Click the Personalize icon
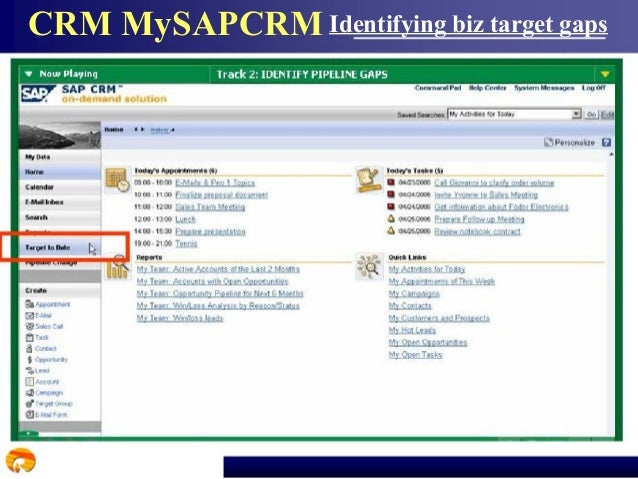 548,142
